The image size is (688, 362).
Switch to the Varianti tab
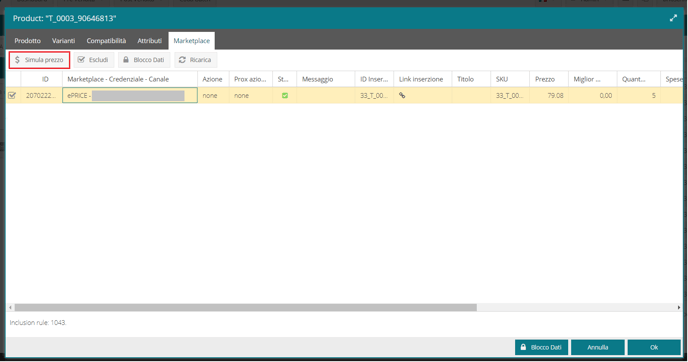click(63, 40)
